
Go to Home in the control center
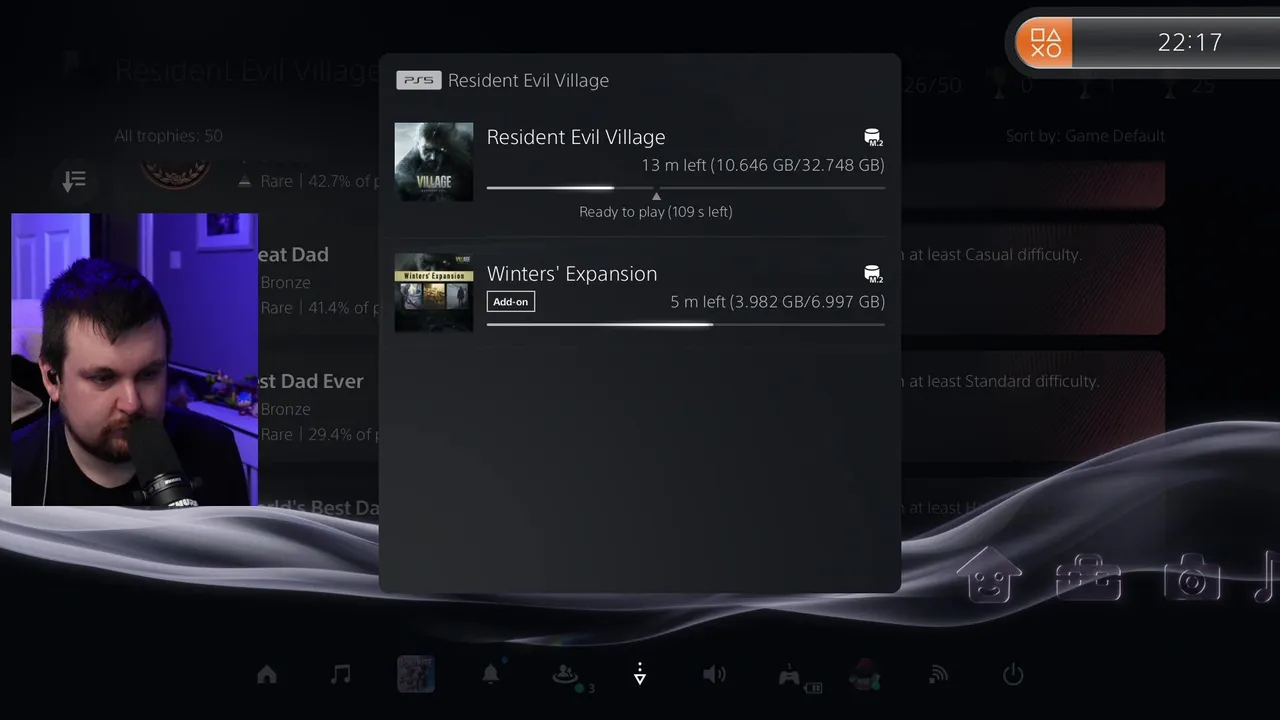(267, 675)
